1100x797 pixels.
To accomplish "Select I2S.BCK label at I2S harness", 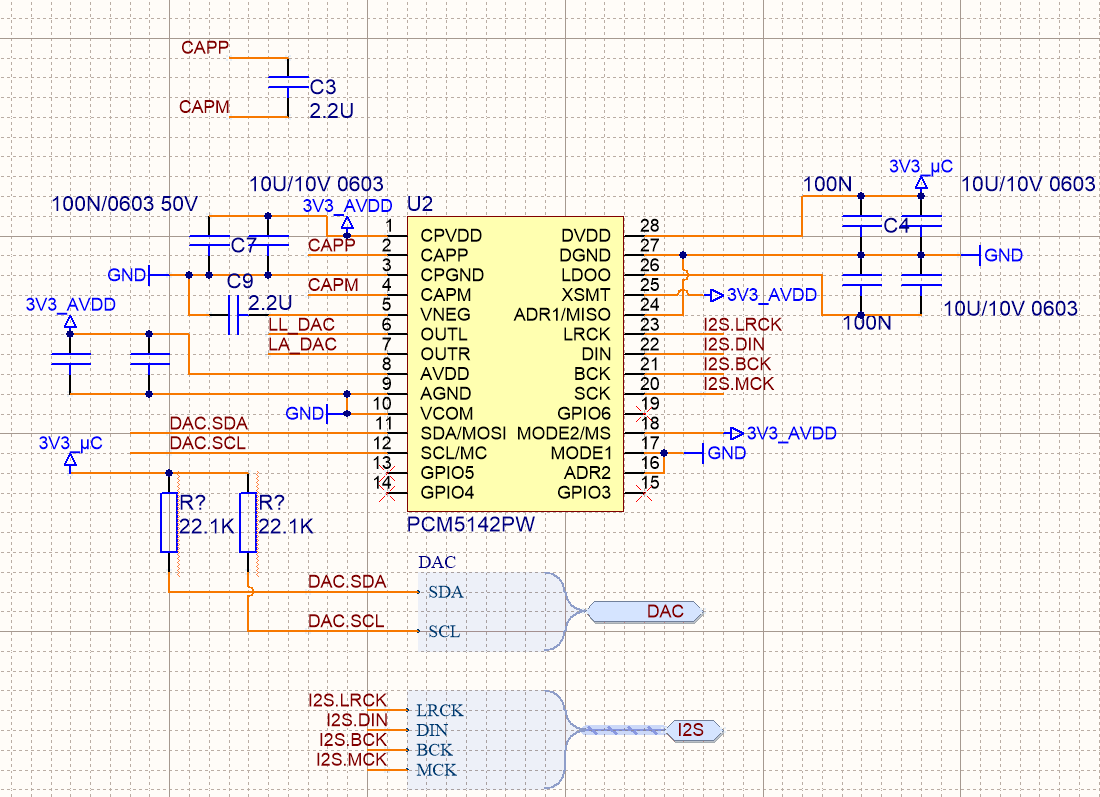I will (x=354, y=739).
